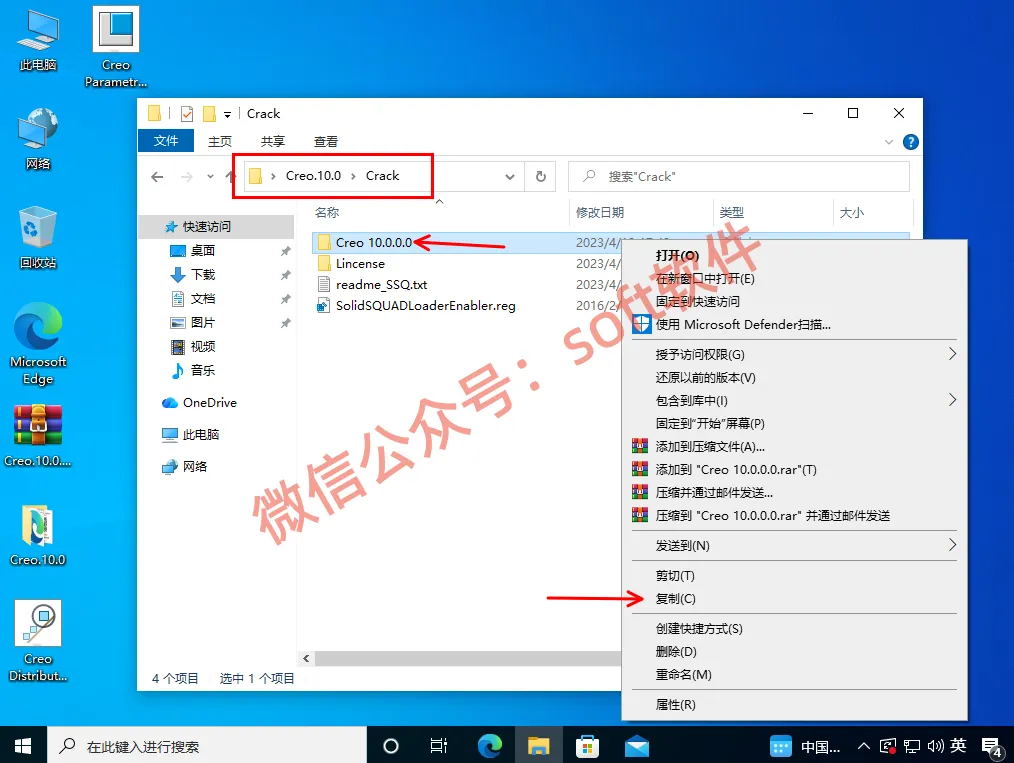The image size is (1014, 763).
Task: Switch to the 查看 ribbon tab
Action: point(325,141)
